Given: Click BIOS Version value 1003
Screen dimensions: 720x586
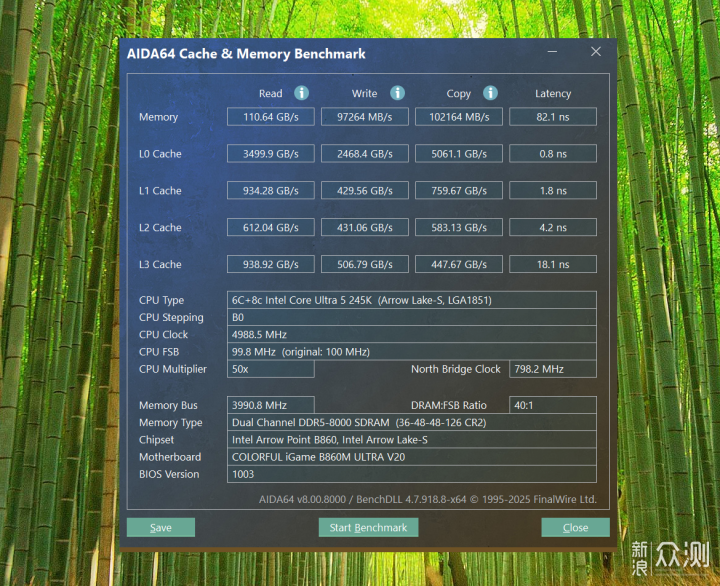Looking at the screenshot, I should 412,474.
